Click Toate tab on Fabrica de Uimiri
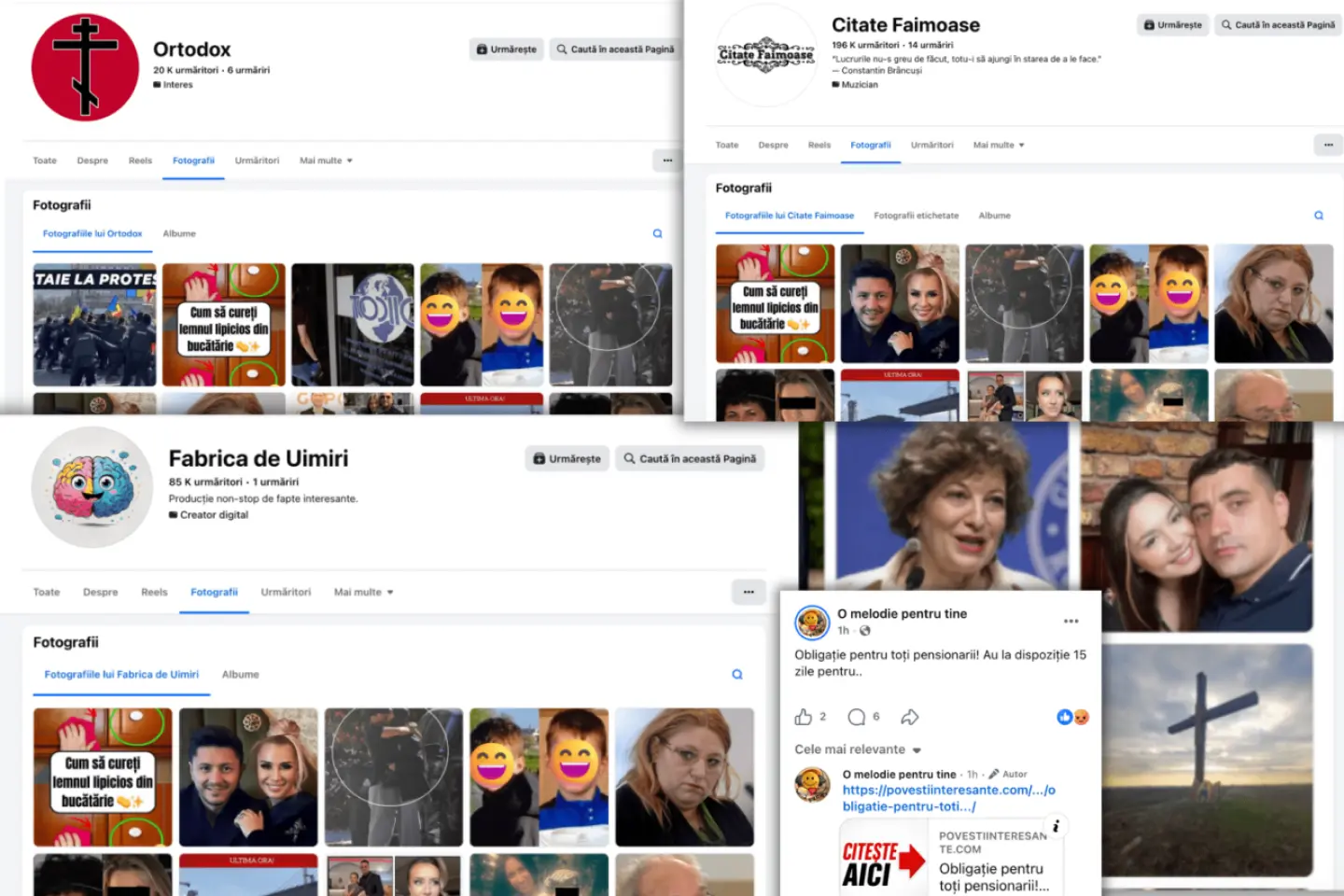This screenshot has height=896, width=1344. (x=47, y=592)
